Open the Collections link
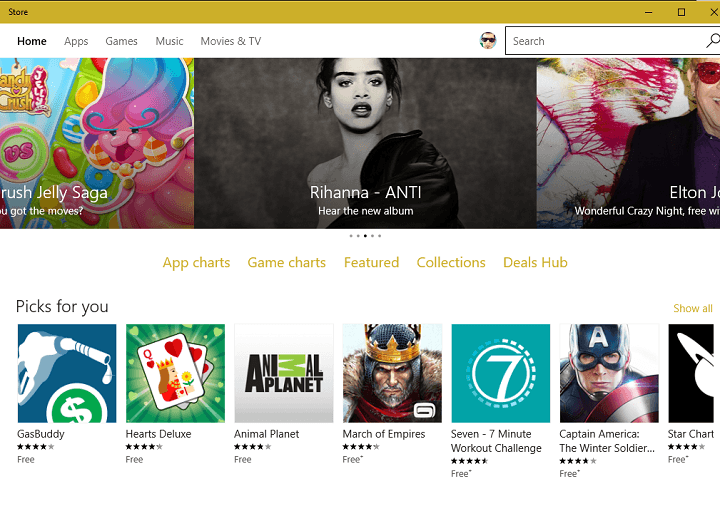720x511 pixels. 451,263
